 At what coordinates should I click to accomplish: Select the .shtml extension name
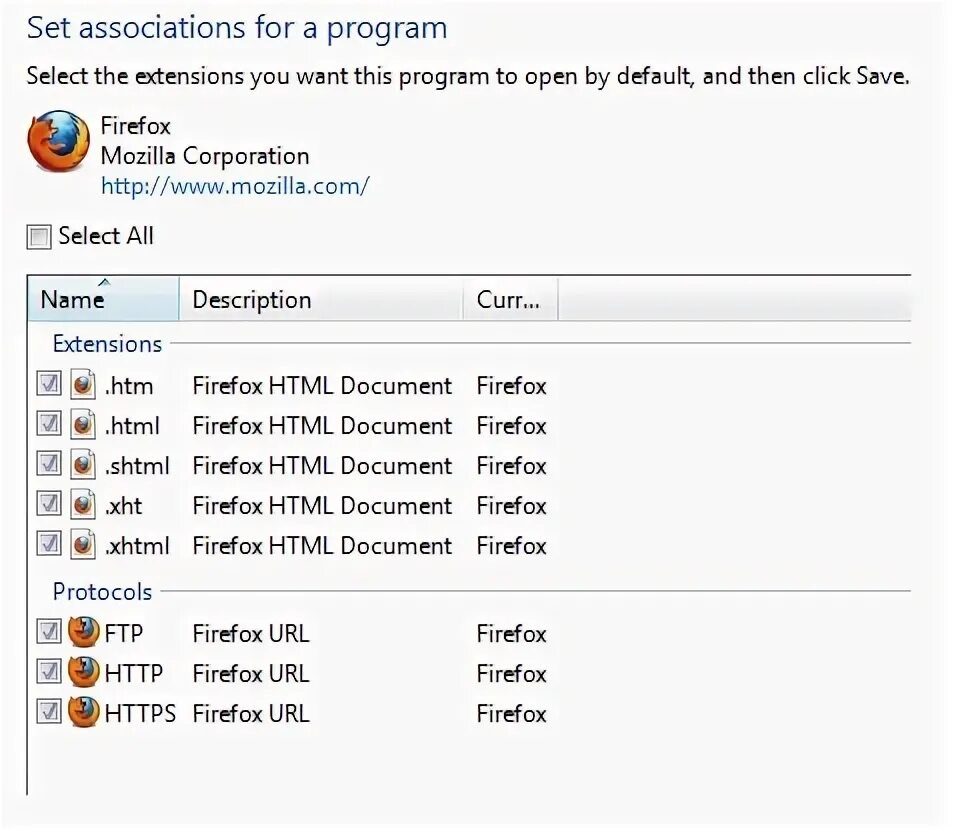click(x=137, y=466)
